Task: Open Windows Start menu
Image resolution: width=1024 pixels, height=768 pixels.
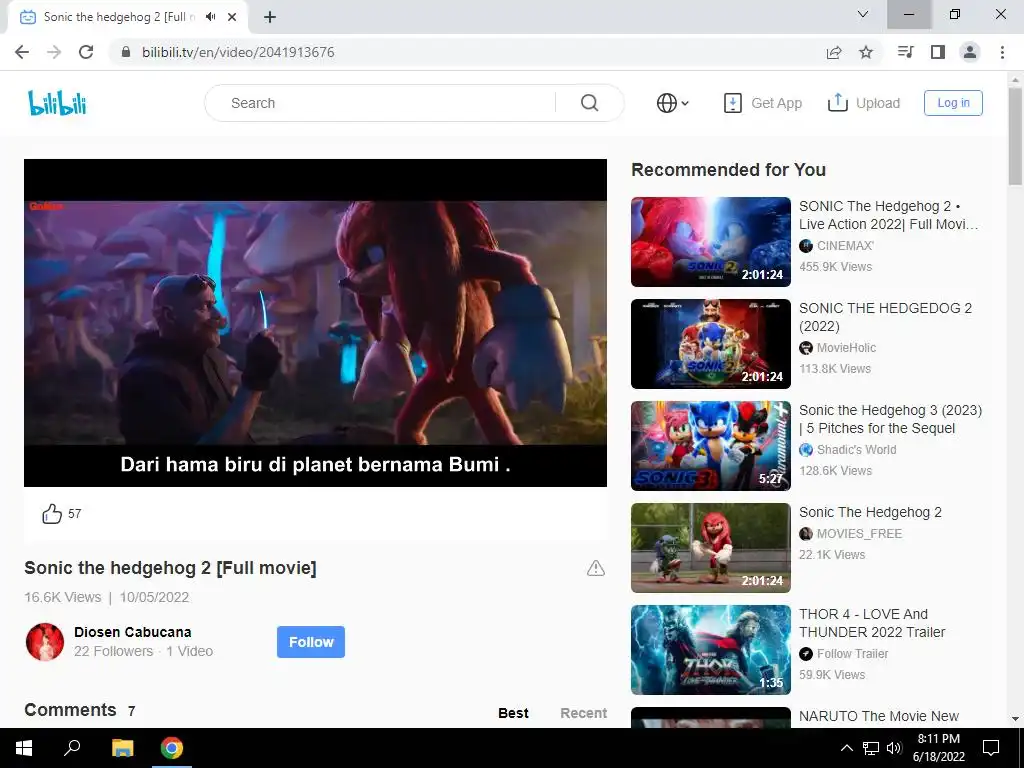Action: [x=24, y=748]
